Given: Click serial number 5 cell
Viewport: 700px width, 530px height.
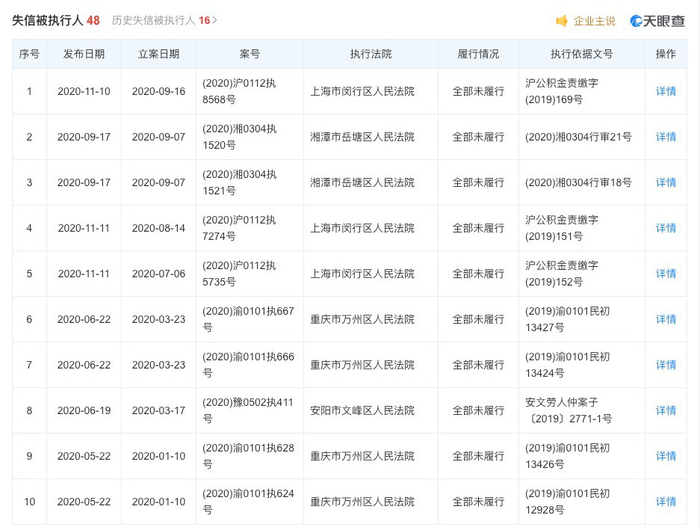Looking at the screenshot, I should [29, 273].
